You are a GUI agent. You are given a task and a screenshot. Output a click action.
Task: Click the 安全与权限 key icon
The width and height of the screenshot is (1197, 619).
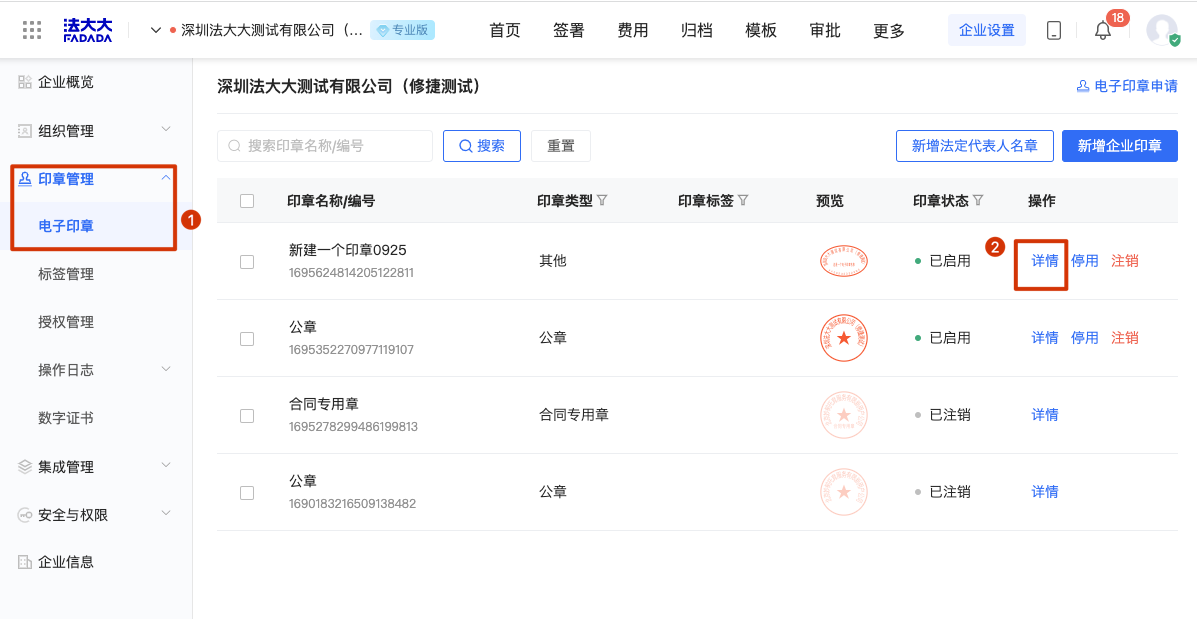pos(25,514)
